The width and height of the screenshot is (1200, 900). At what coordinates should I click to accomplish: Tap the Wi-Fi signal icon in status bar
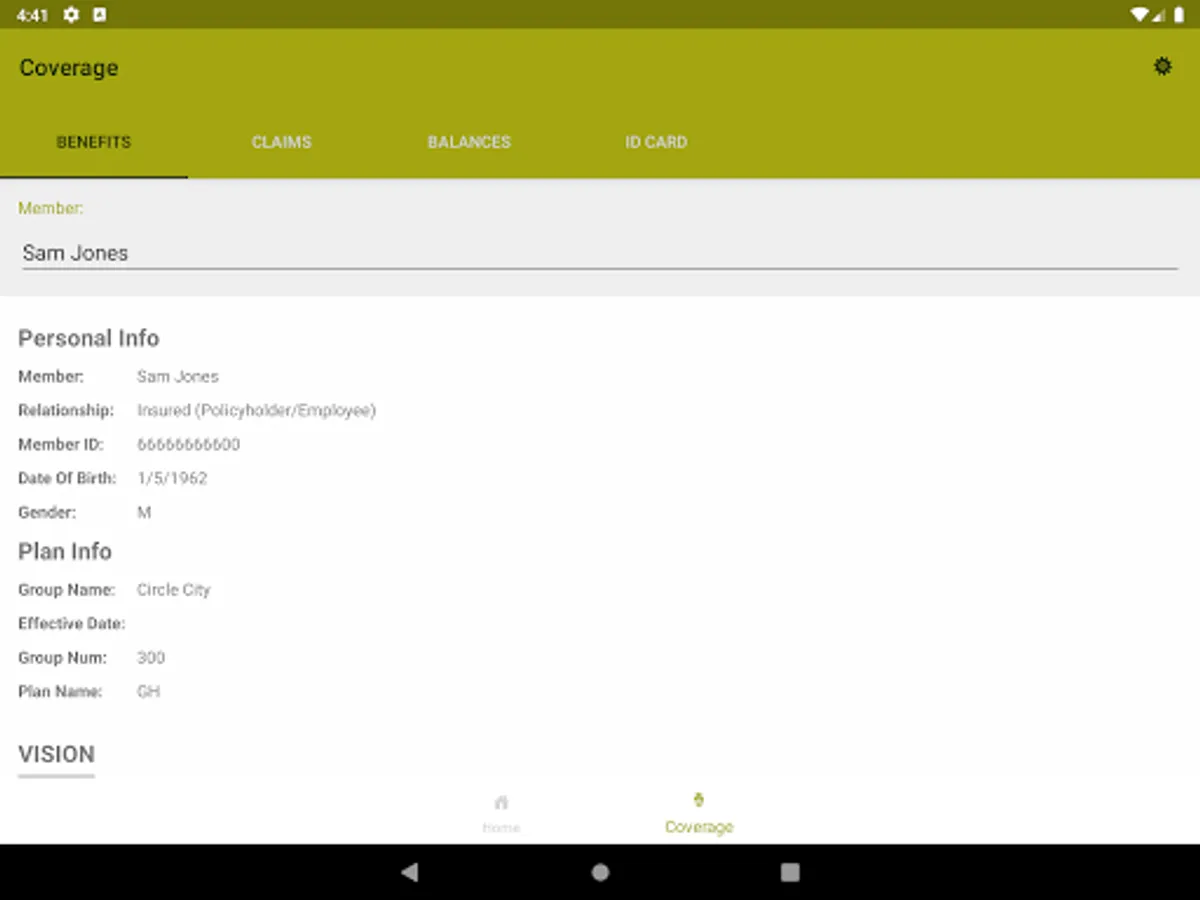click(x=1140, y=14)
